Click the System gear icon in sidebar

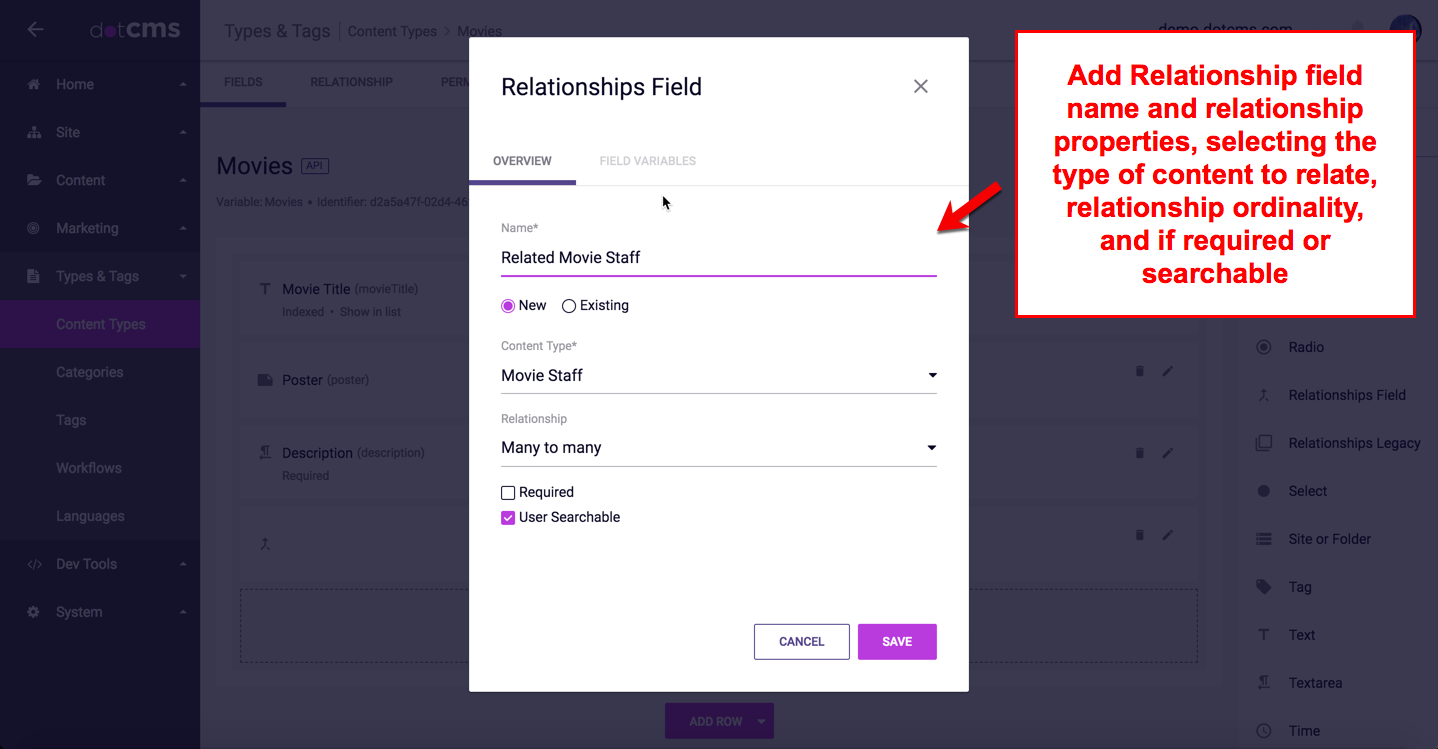(34, 613)
